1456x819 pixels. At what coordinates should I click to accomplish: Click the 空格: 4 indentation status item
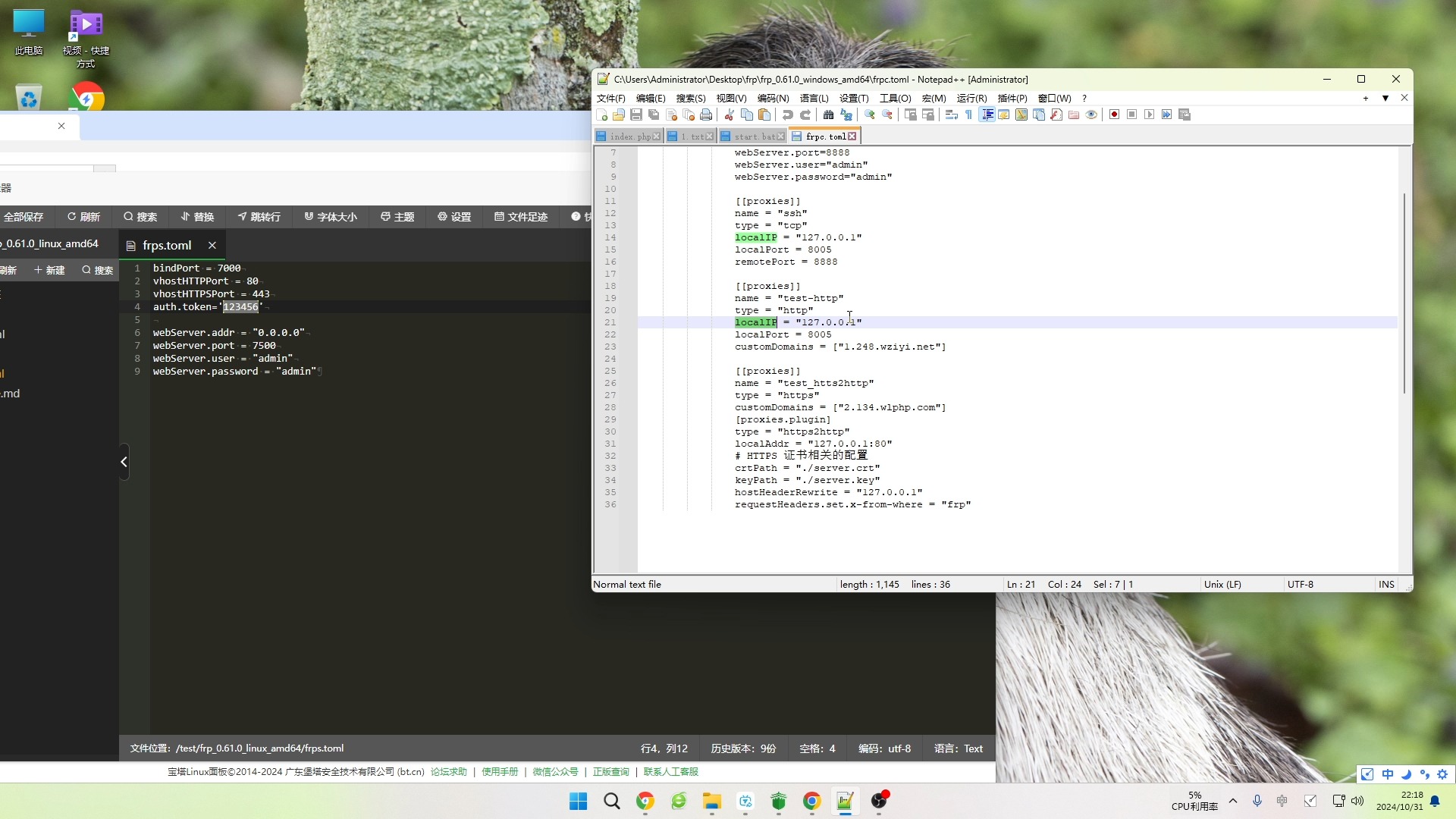tap(817, 748)
